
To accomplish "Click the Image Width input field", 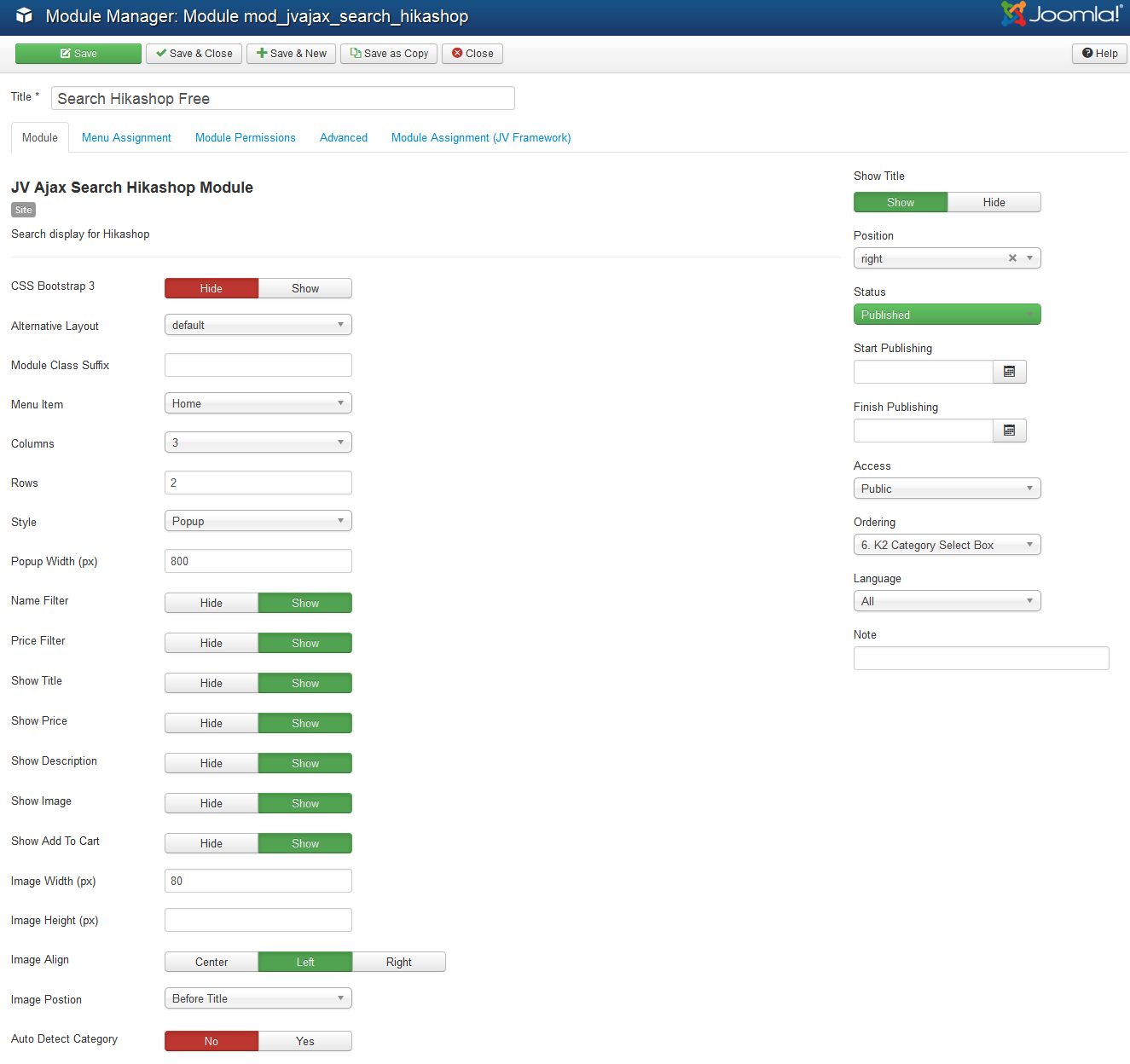I will tap(258, 881).
